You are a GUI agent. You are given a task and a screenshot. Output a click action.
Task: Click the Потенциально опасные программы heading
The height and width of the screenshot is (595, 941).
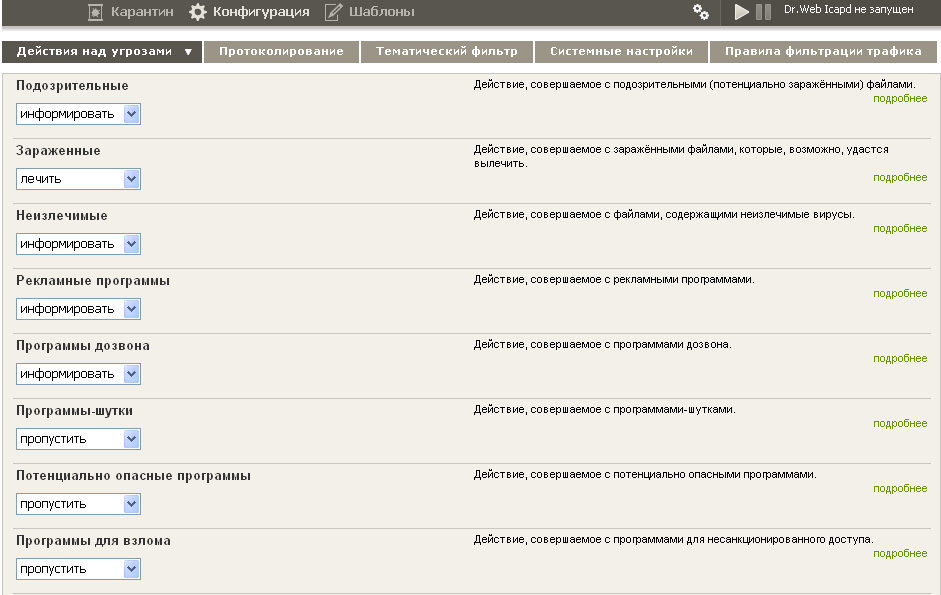tap(133, 476)
